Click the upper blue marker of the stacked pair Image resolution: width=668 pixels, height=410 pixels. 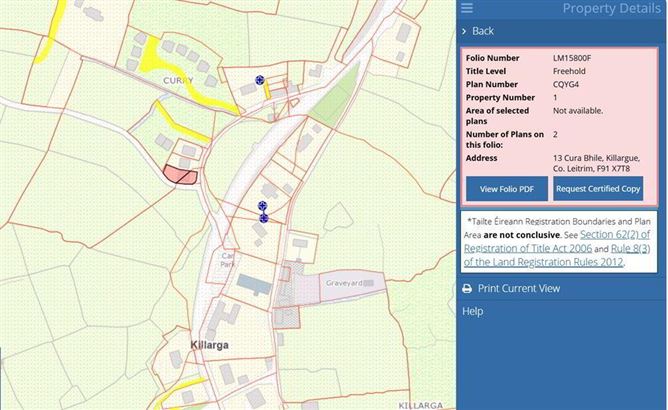pyautogui.click(x=263, y=206)
